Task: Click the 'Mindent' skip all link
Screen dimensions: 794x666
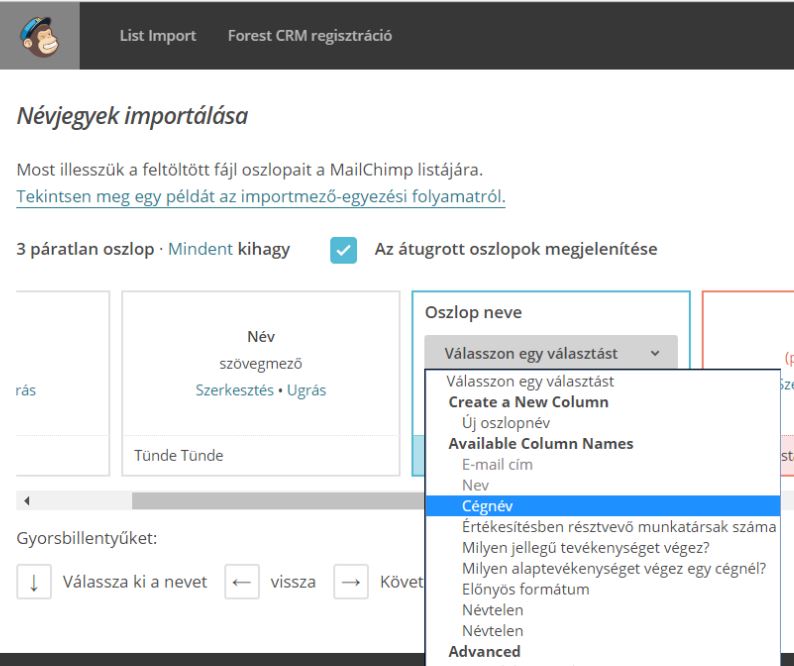Action: (200, 249)
